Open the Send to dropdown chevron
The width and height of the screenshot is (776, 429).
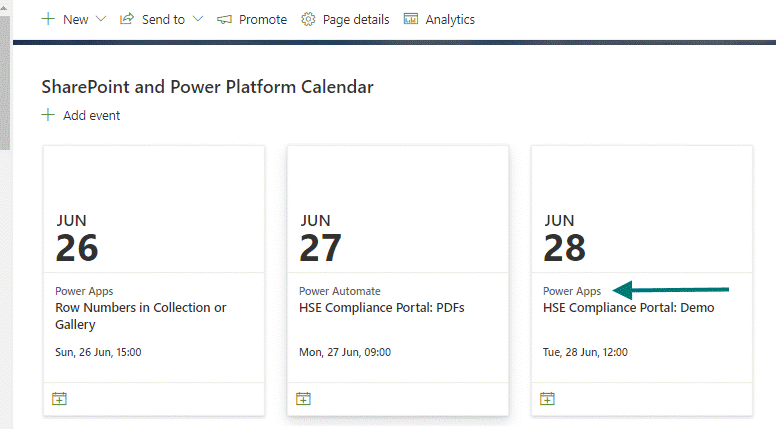pos(197,19)
